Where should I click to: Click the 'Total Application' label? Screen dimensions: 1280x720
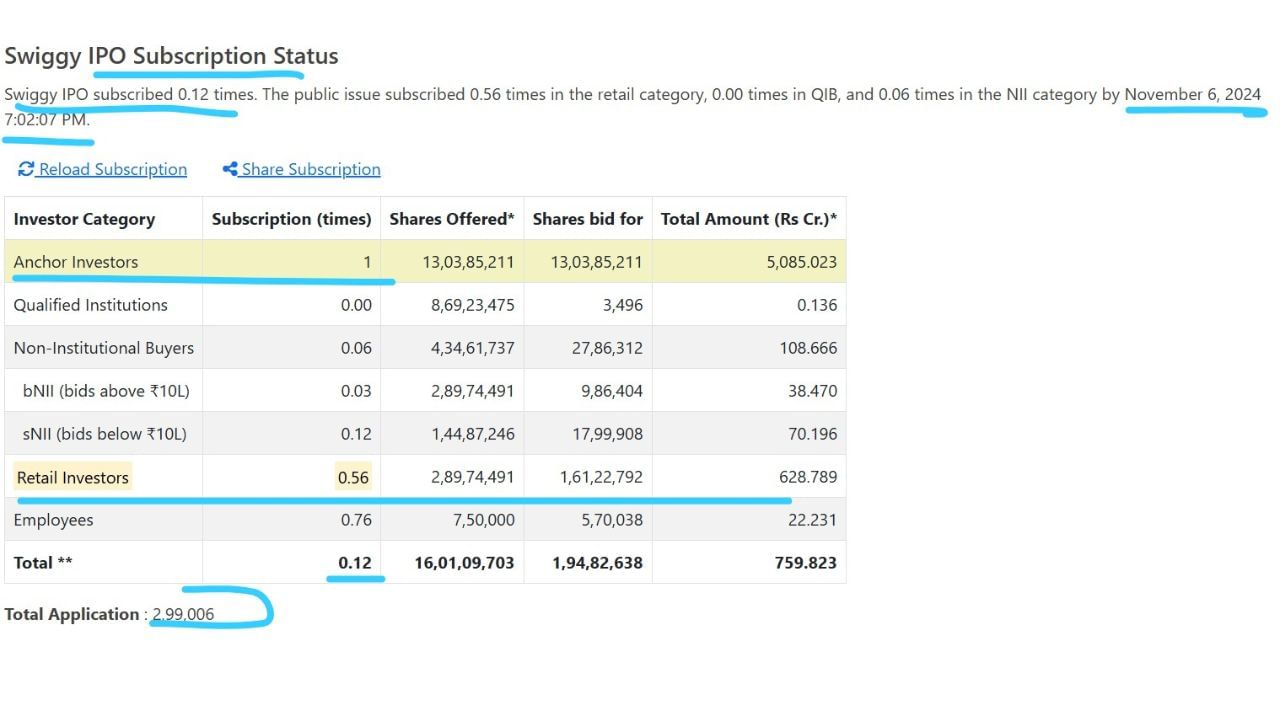click(72, 614)
